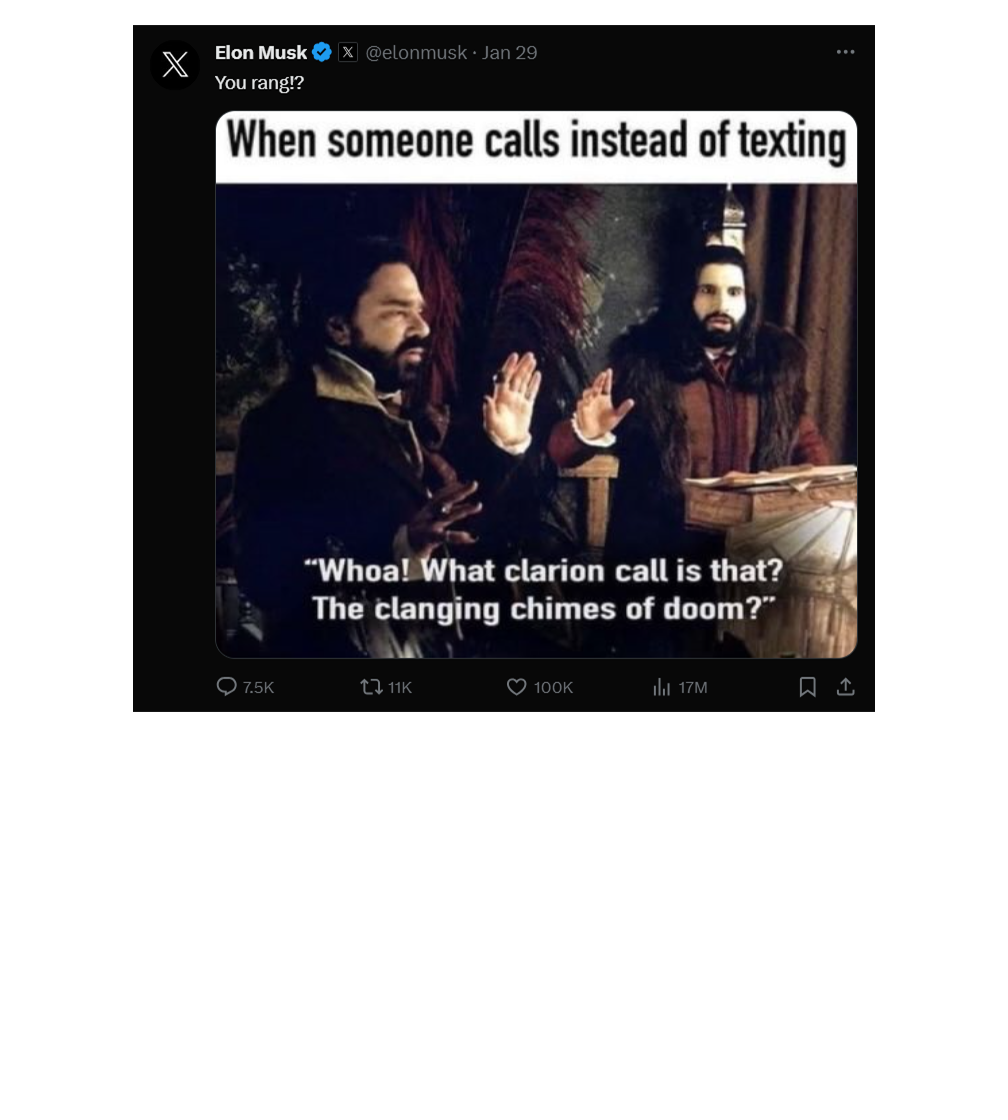1008x1120 pixels.
Task: Click the X affiliation badge beside name
Action: coord(348,52)
